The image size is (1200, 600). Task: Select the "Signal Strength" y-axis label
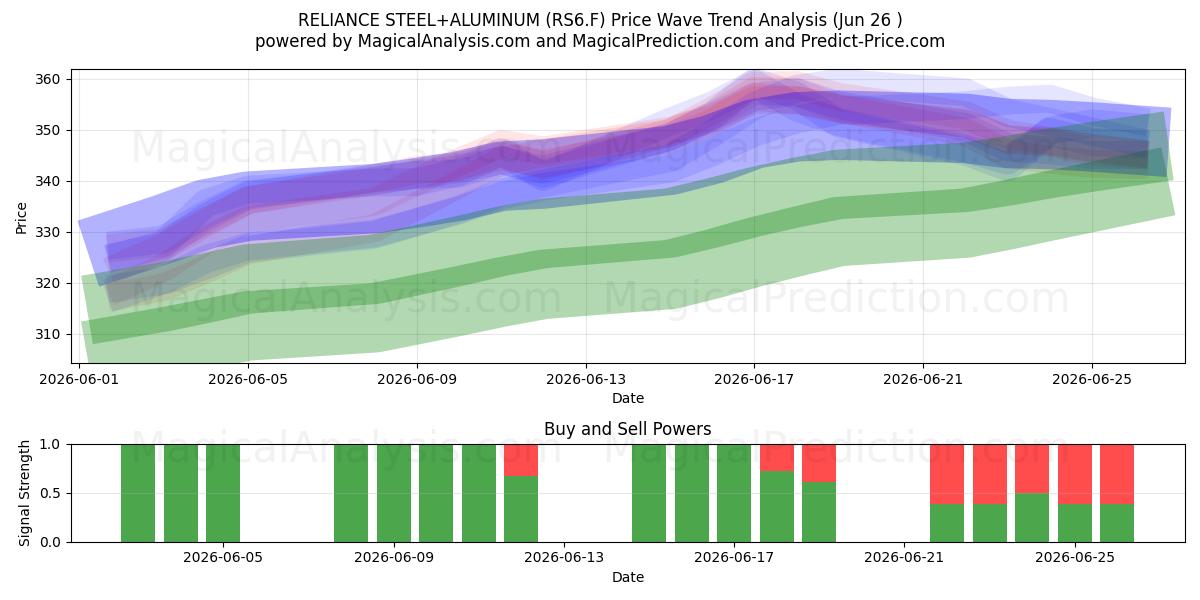(26, 493)
